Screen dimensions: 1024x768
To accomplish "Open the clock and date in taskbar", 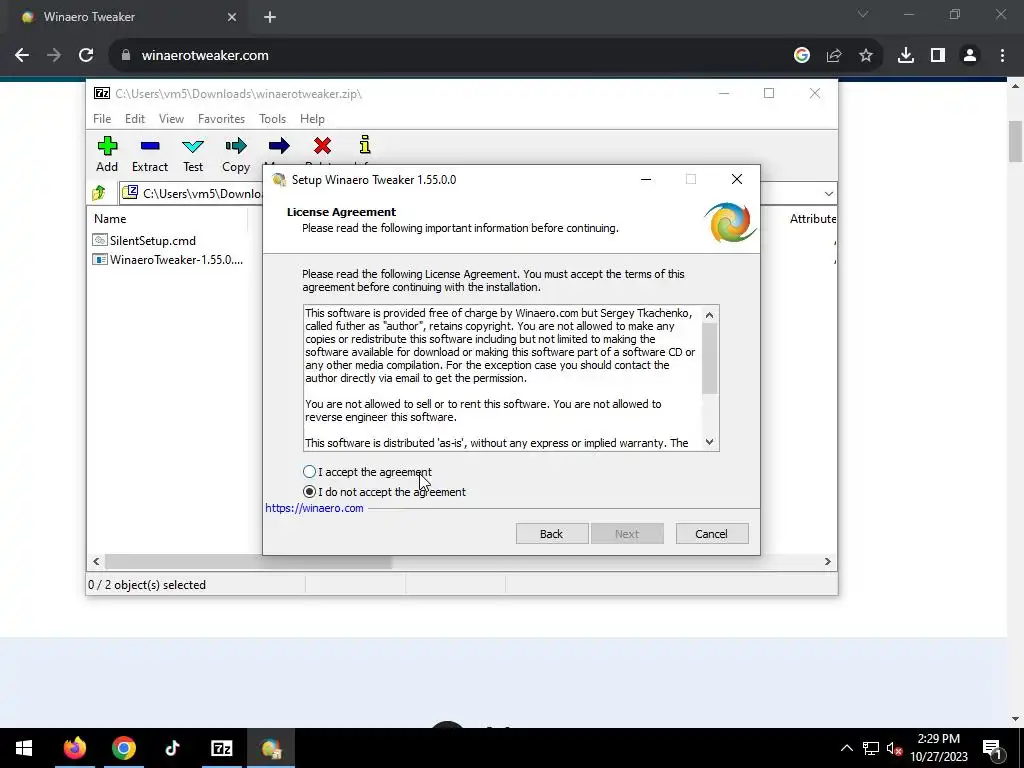I will 938,748.
